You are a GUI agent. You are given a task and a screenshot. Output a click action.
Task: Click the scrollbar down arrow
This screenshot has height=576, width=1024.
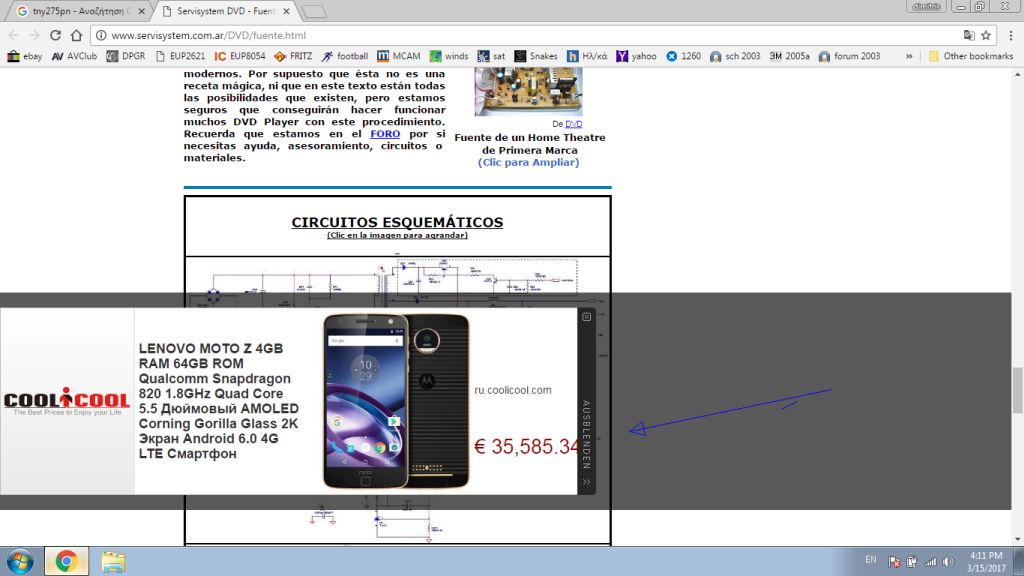pos(1017,539)
